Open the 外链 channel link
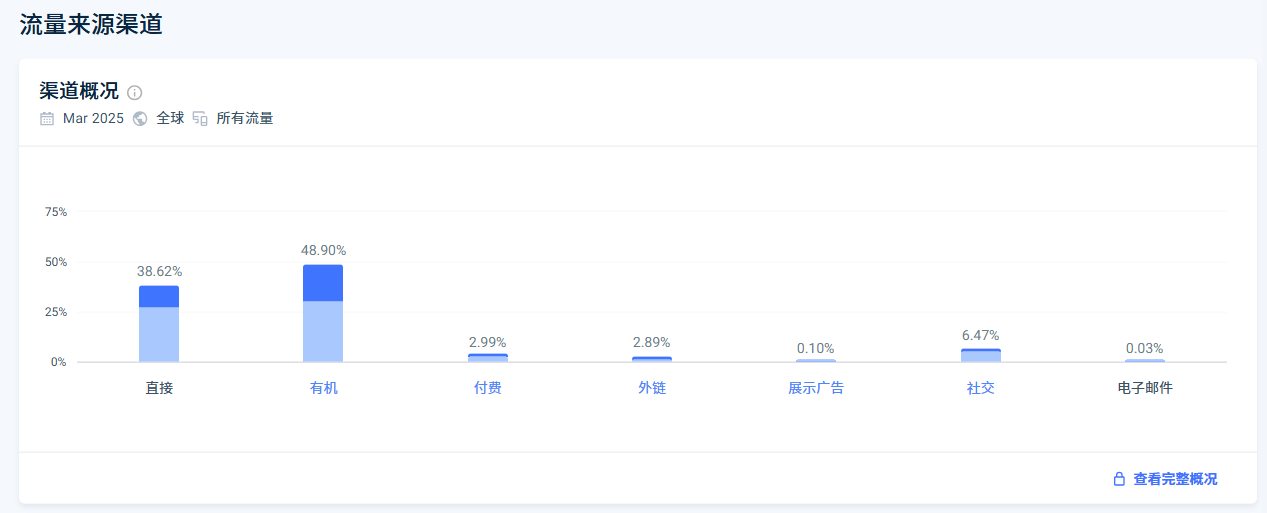The image size is (1267, 513). point(652,388)
